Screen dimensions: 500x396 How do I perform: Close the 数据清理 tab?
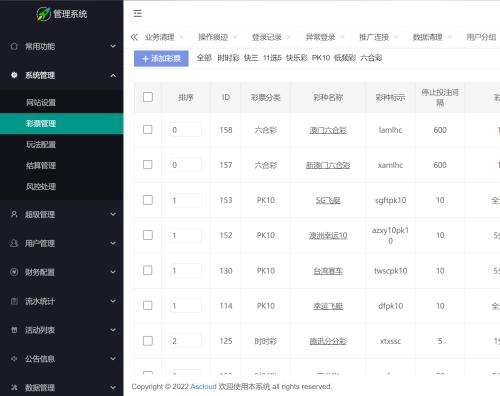tap(450, 37)
